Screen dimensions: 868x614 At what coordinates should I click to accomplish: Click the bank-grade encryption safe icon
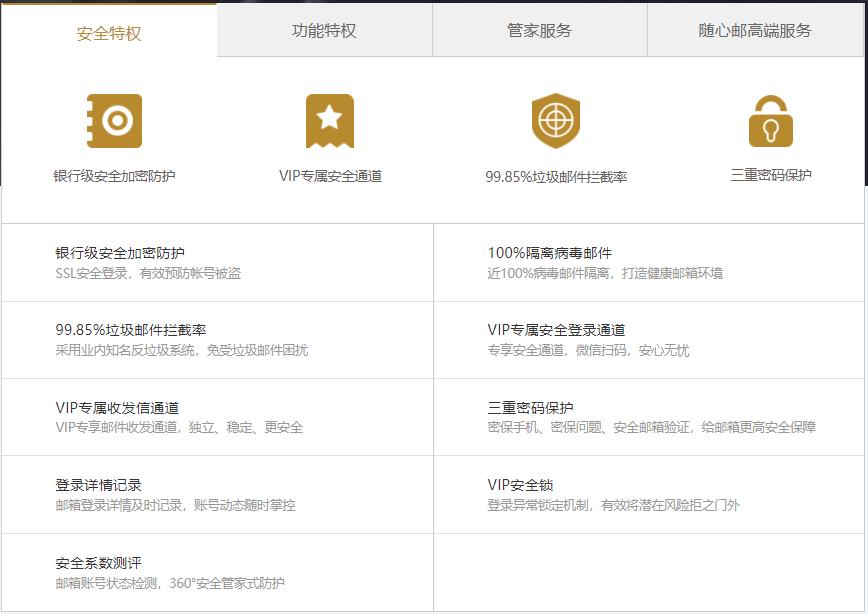tap(113, 121)
